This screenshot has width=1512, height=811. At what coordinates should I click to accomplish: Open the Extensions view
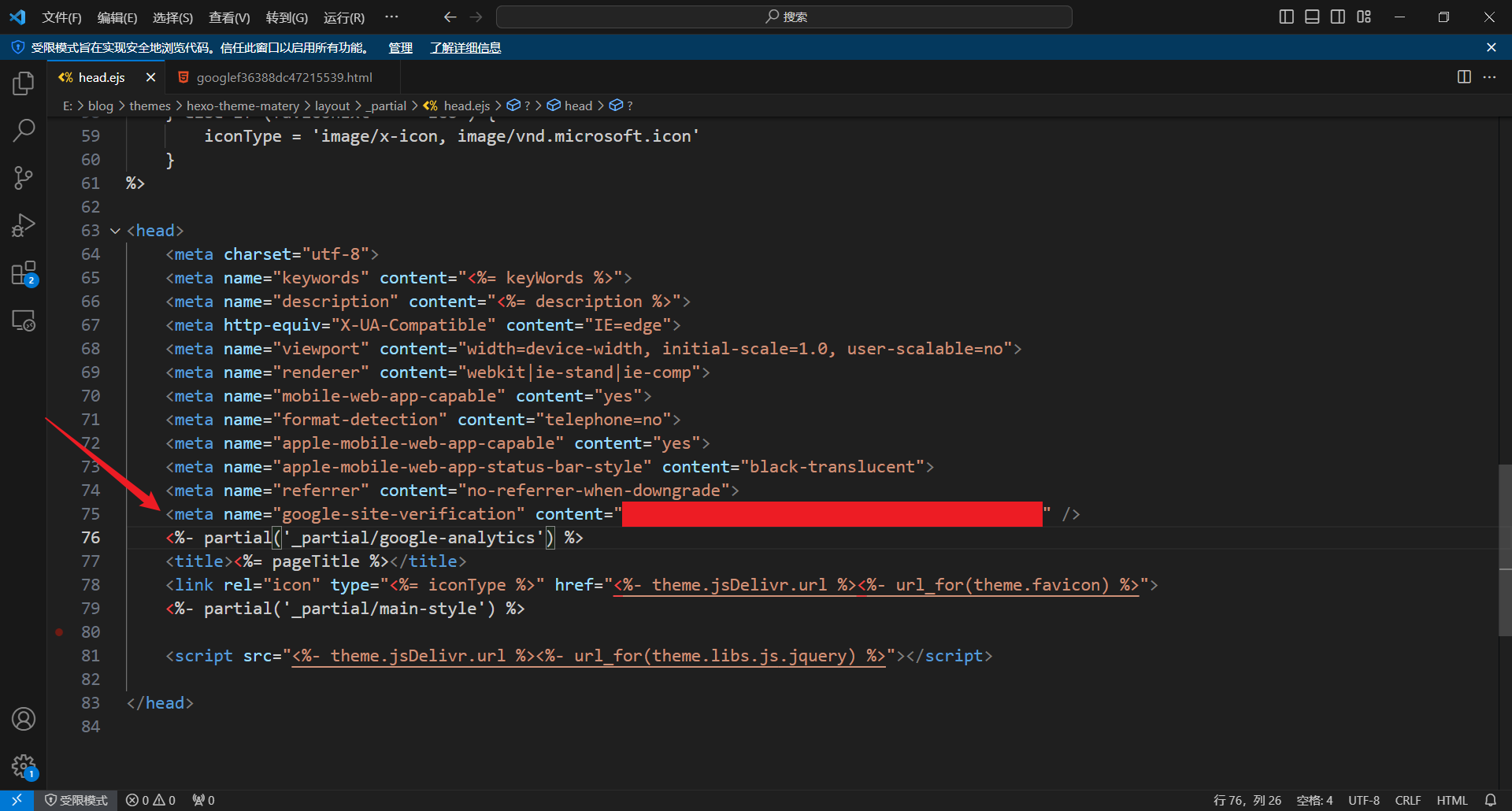coord(24,274)
